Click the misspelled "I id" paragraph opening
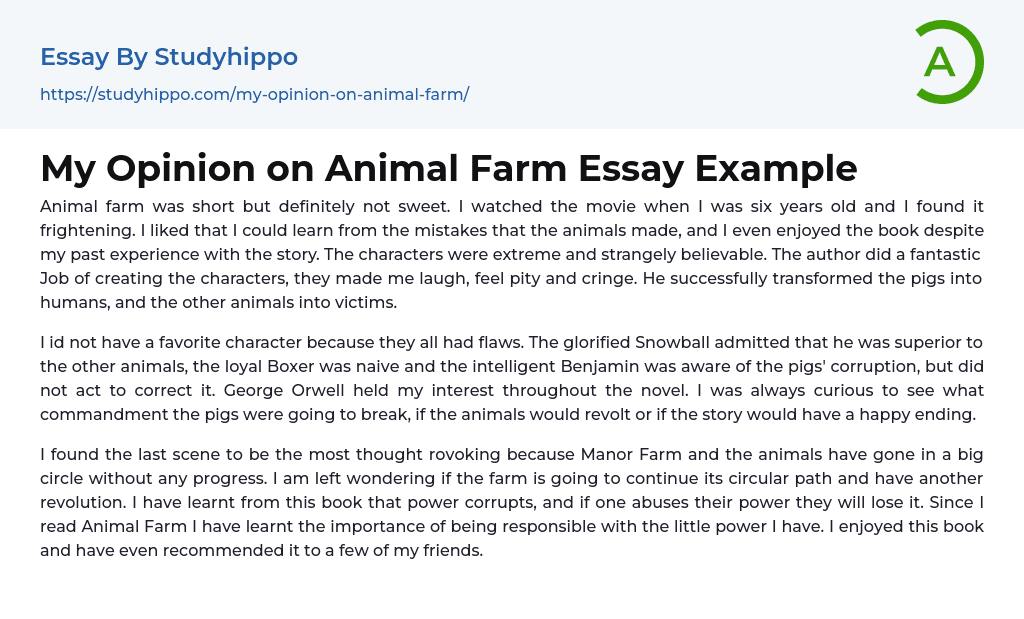The height and width of the screenshot is (619, 1024). coord(53,342)
